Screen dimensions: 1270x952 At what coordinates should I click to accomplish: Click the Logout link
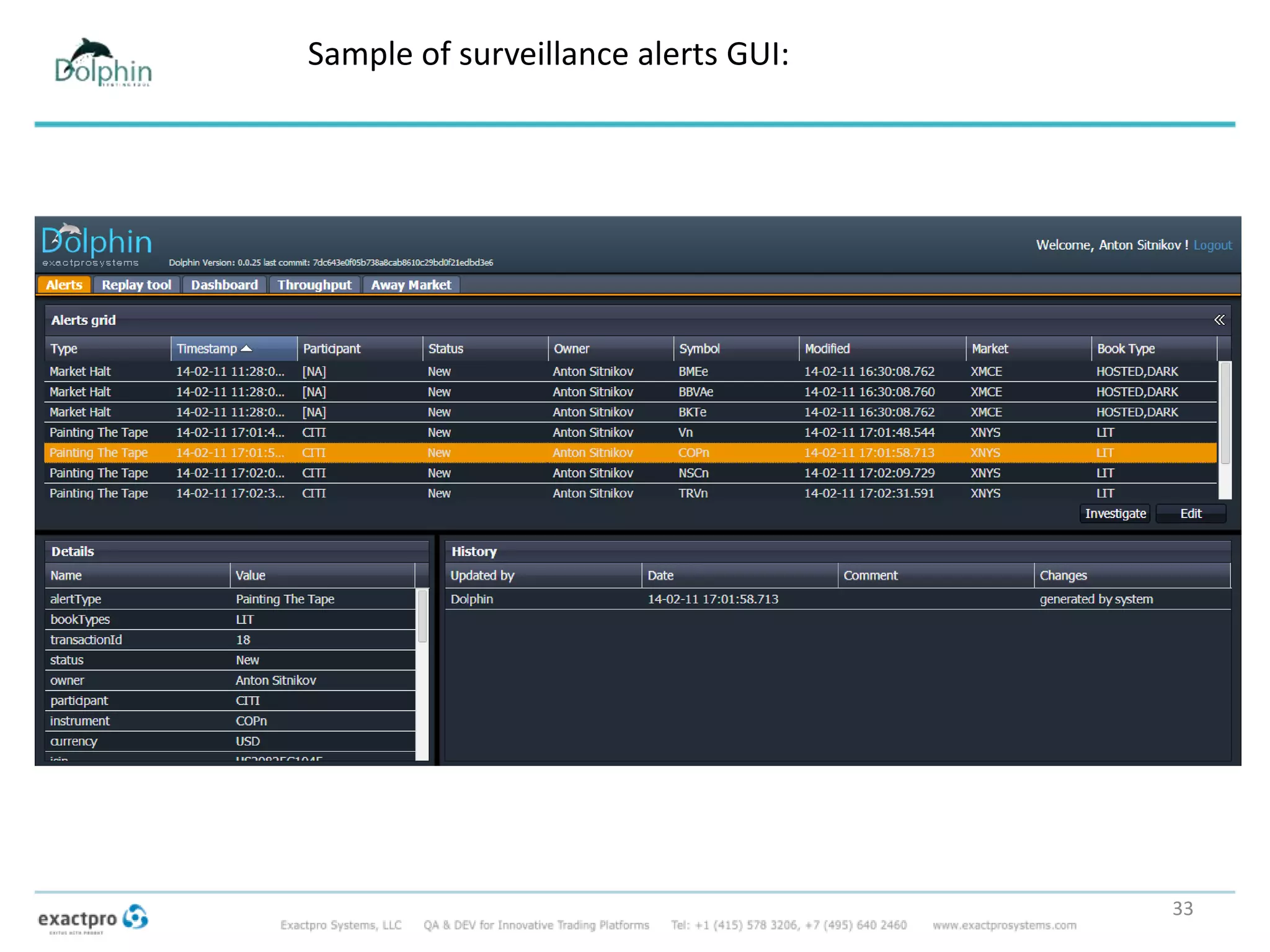1212,245
